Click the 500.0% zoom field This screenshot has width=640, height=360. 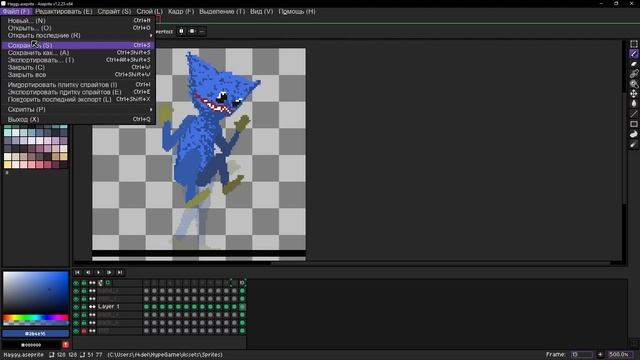click(620, 354)
